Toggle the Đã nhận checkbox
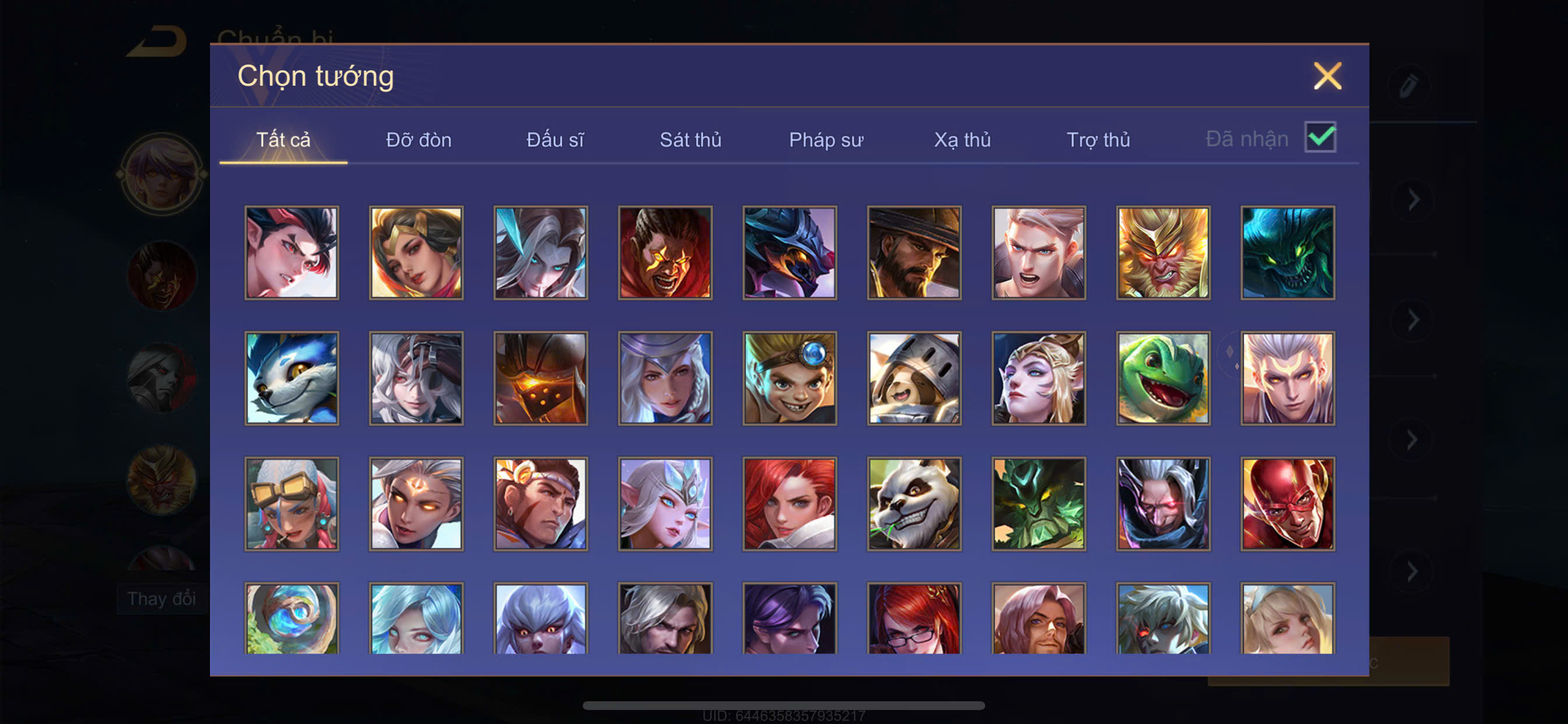This screenshot has height=724, width=1568. tap(1319, 137)
